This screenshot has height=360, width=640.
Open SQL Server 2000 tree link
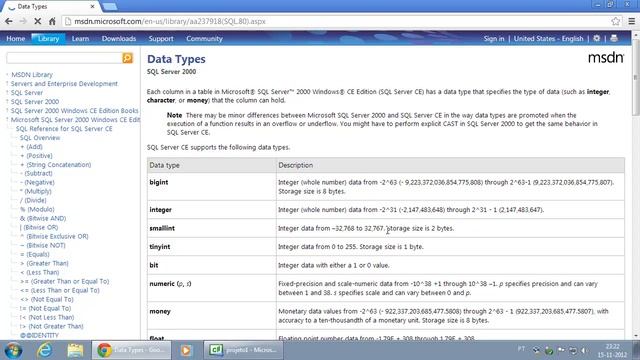[x=35, y=102]
